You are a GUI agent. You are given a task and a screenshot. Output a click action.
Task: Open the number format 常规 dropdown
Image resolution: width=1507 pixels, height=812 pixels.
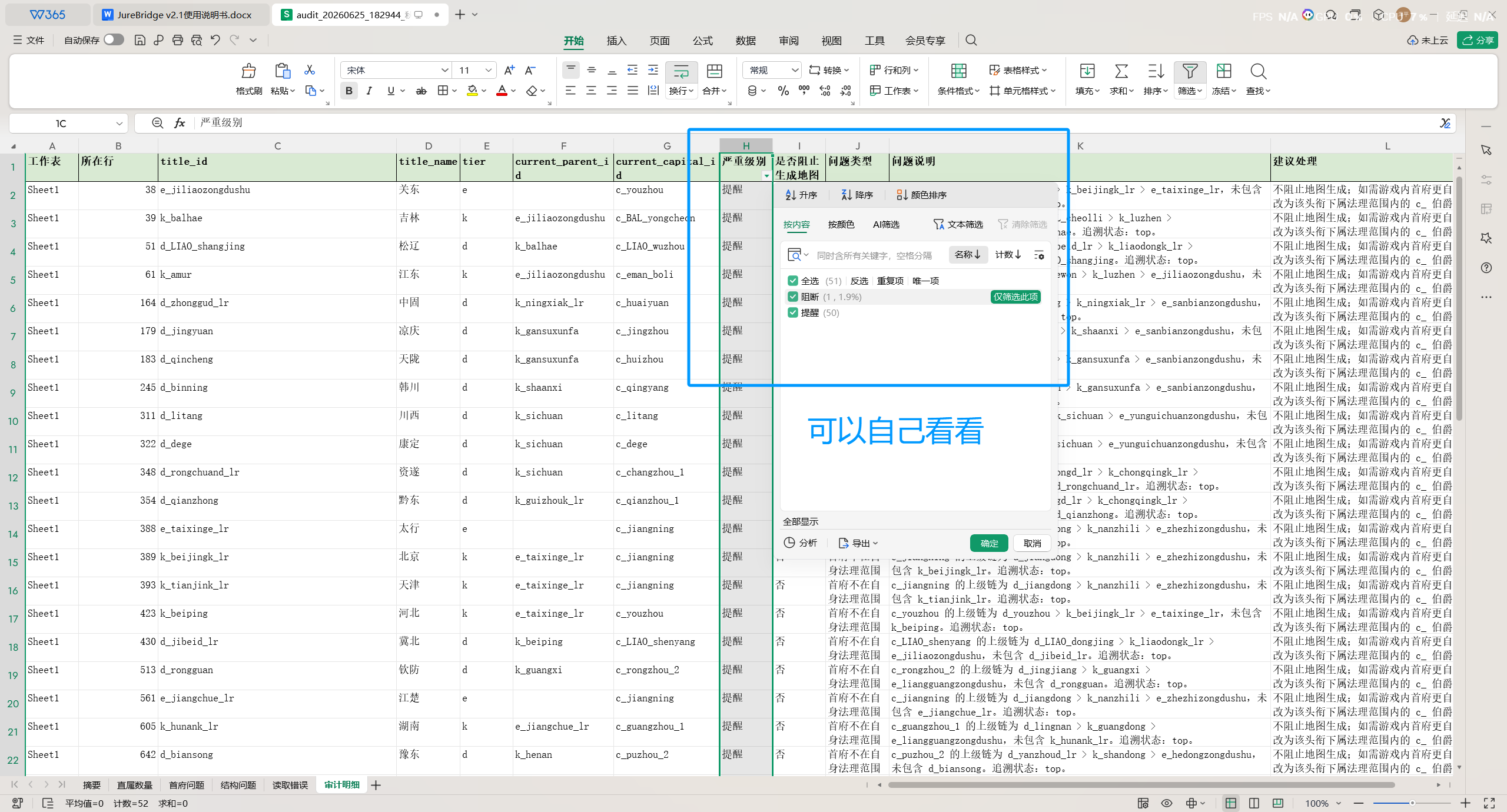point(794,70)
